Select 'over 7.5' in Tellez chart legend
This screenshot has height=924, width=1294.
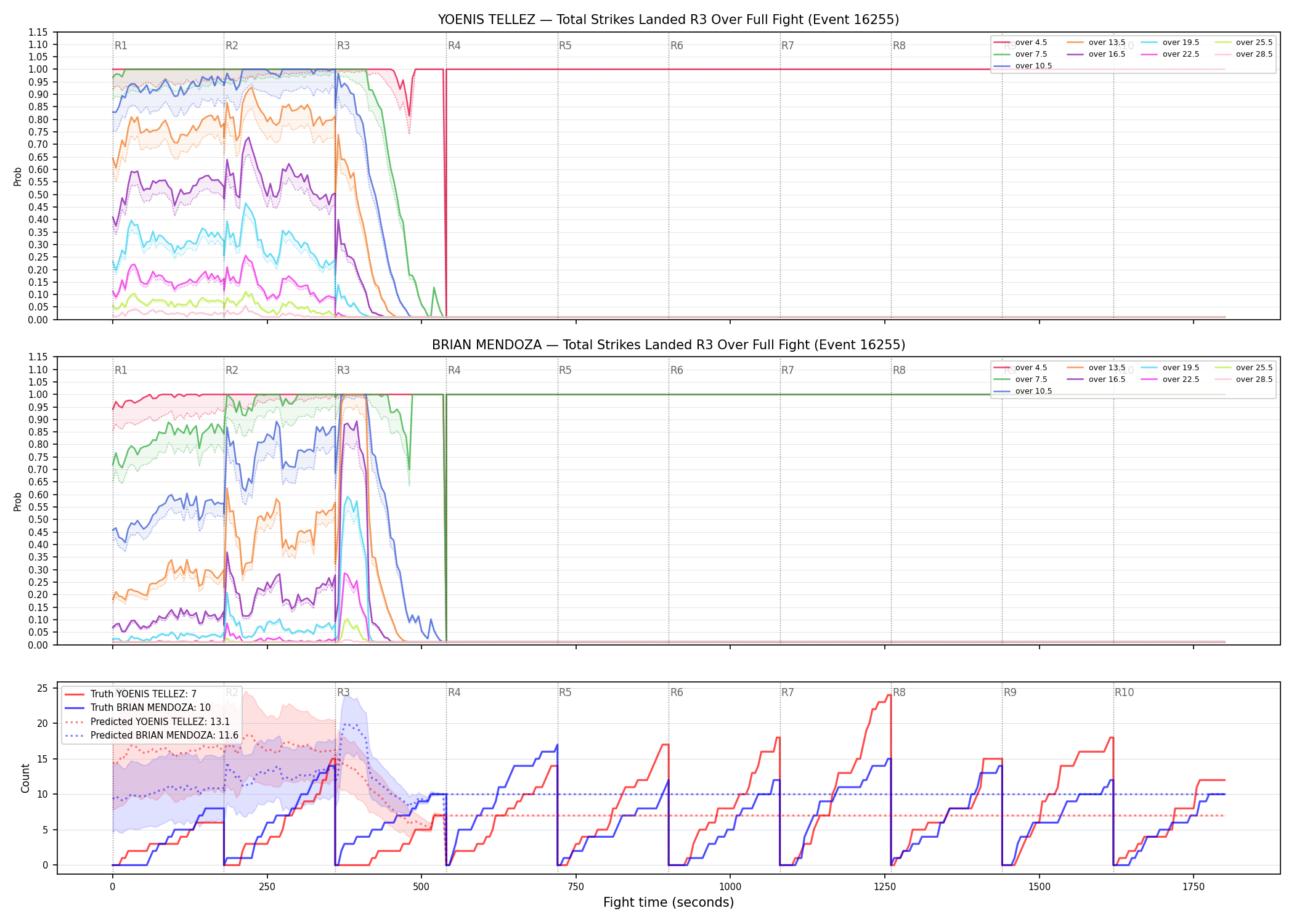1020,54
